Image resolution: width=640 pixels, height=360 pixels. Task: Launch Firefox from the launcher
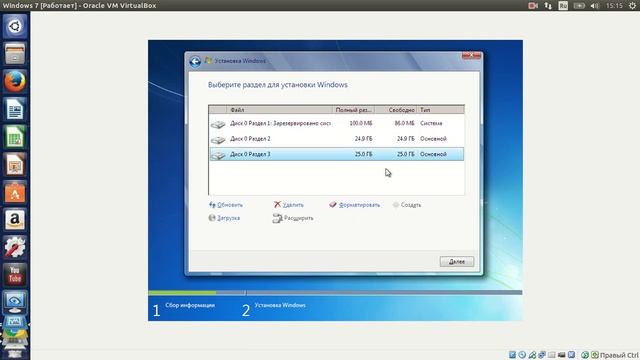(15, 81)
